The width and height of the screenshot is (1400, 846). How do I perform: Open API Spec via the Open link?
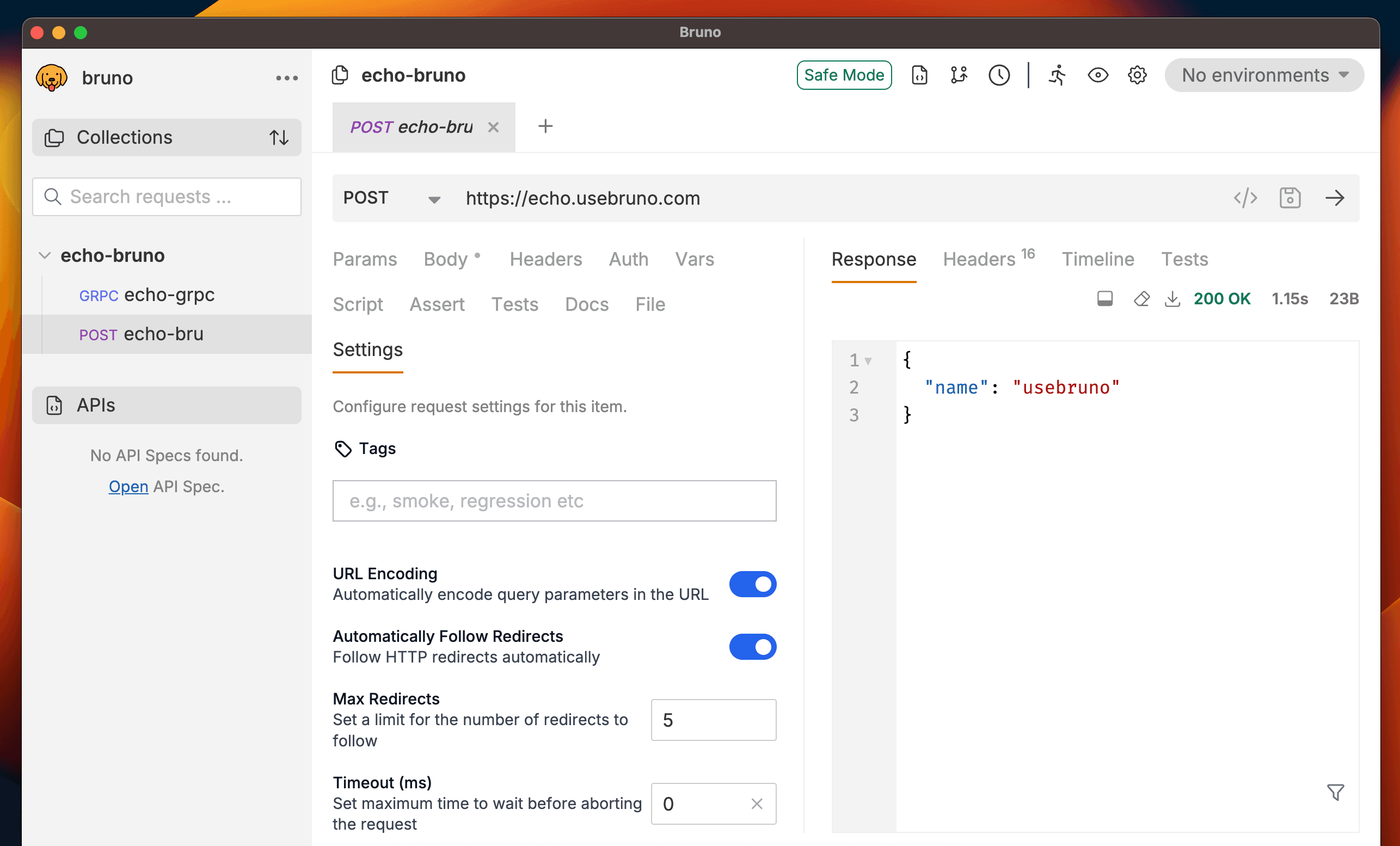pyautogui.click(x=128, y=486)
